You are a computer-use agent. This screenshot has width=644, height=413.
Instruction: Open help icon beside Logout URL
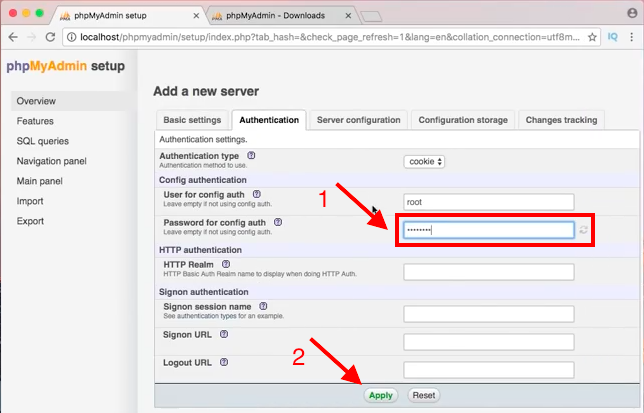(x=224, y=362)
